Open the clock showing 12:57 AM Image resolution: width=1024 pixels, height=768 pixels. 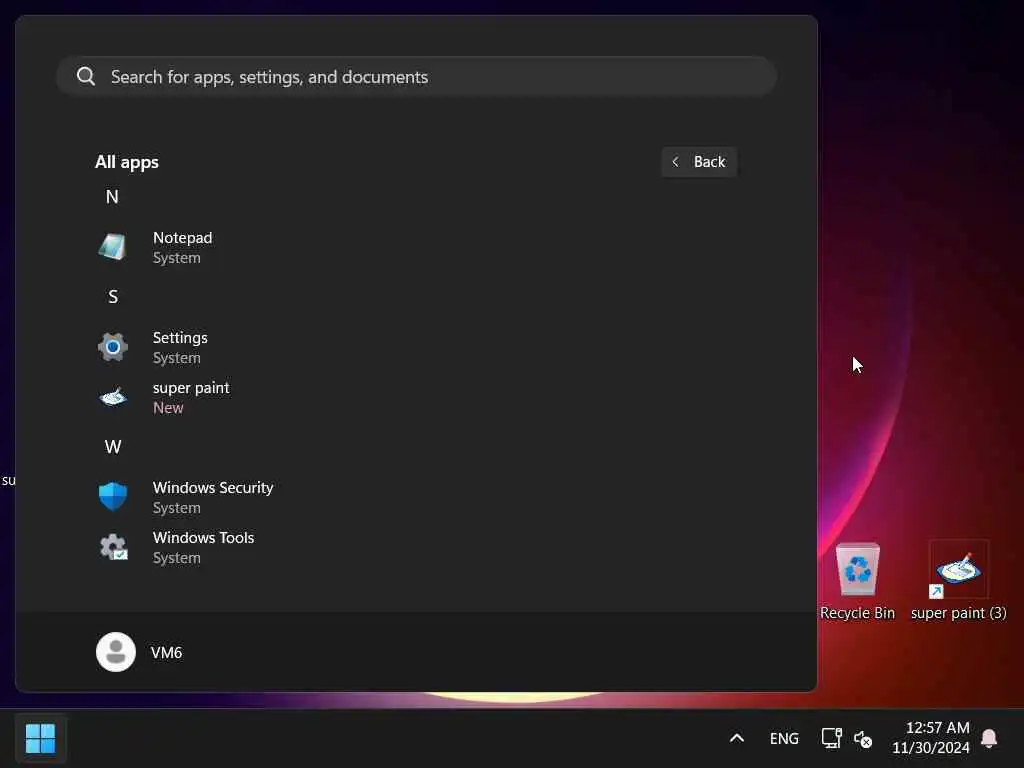931,738
